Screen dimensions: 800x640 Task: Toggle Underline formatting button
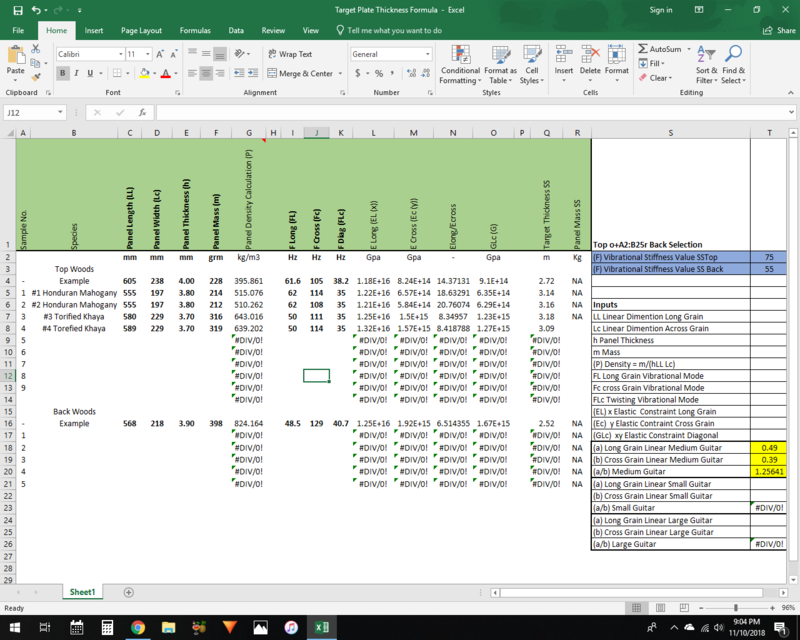pyautogui.click(x=90, y=73)
